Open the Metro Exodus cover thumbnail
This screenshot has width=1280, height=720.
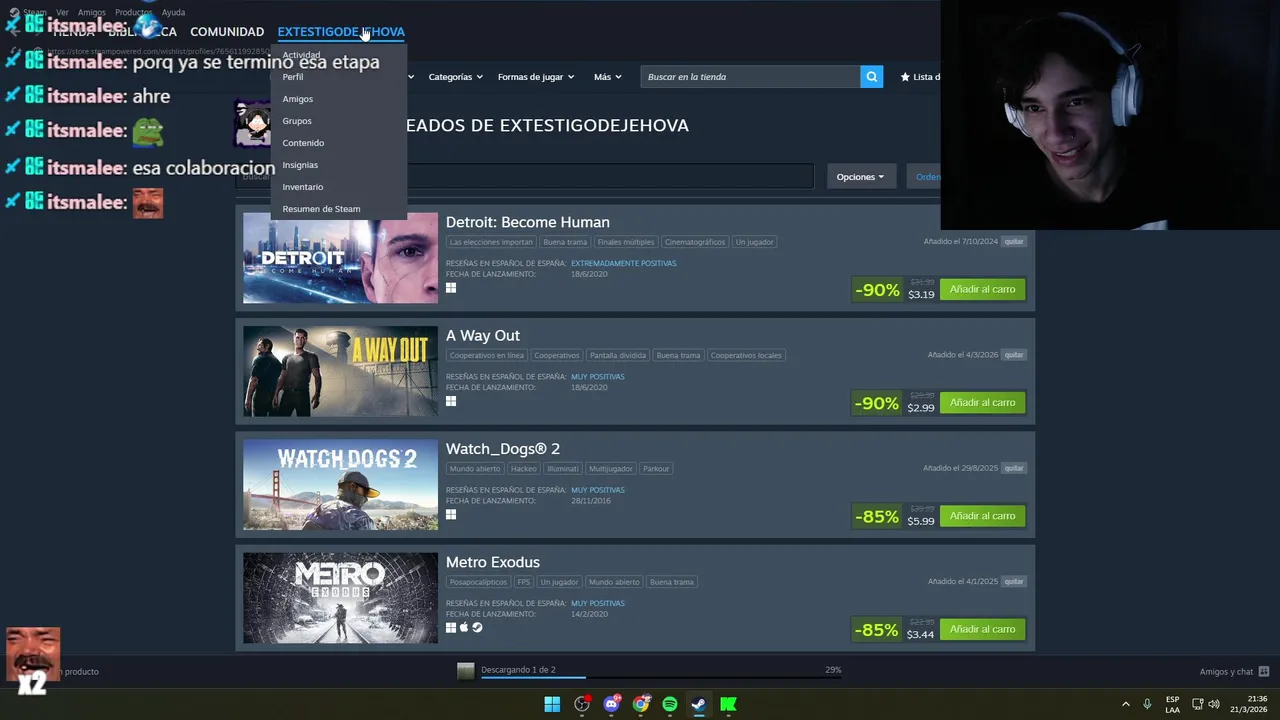(340, 598)
